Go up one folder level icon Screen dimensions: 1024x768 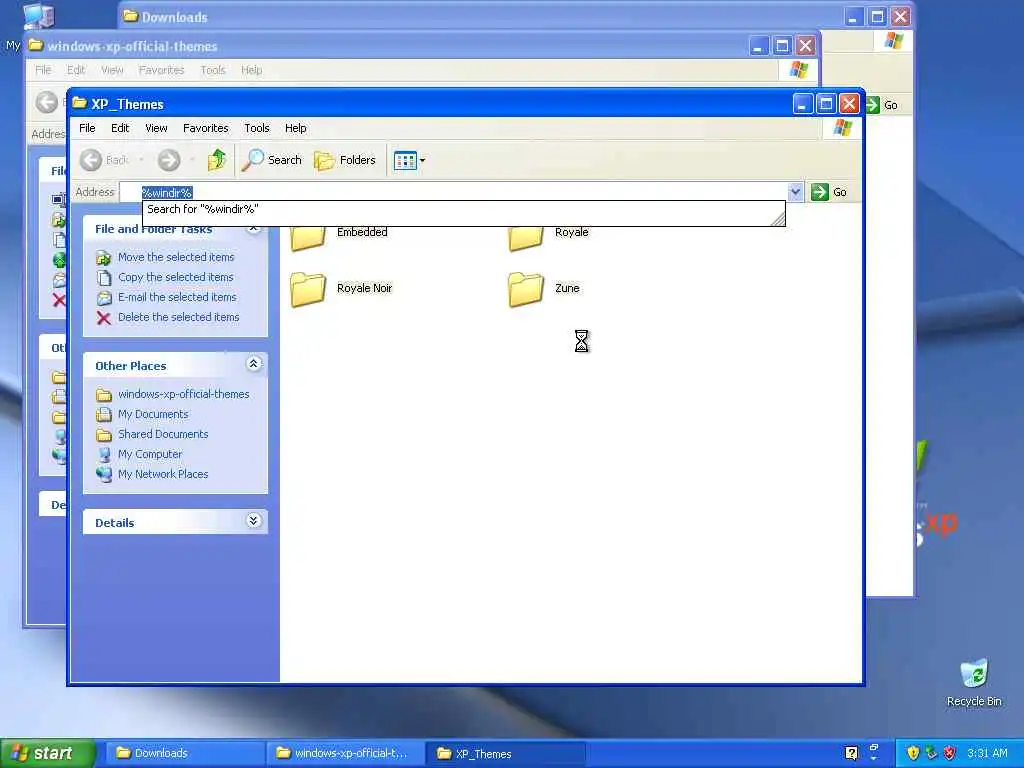(217, 160)
